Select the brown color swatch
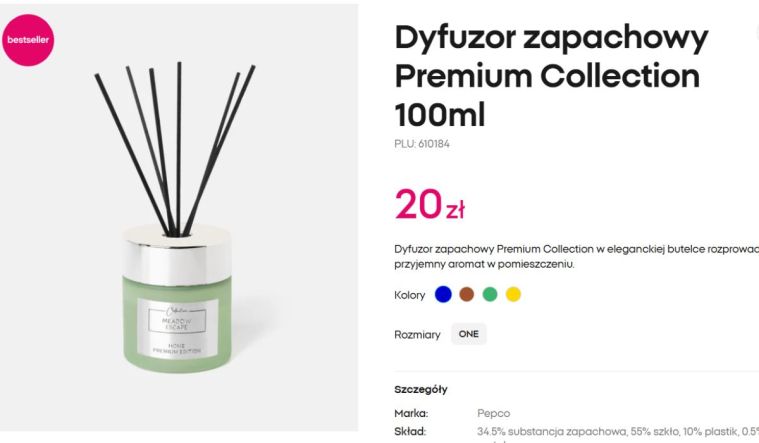 467,294
